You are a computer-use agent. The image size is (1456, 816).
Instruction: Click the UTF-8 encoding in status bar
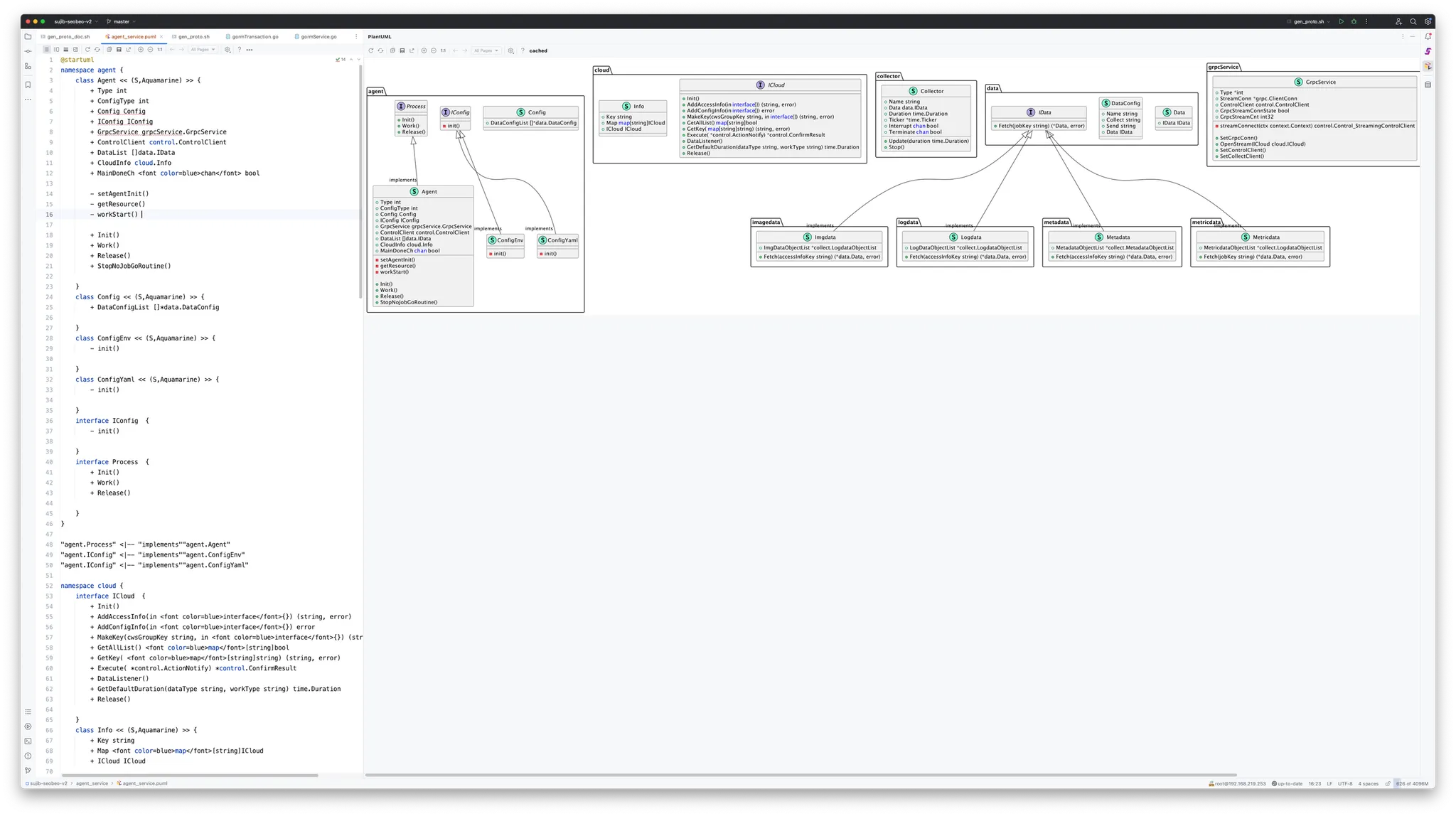tap(1345, 783)
